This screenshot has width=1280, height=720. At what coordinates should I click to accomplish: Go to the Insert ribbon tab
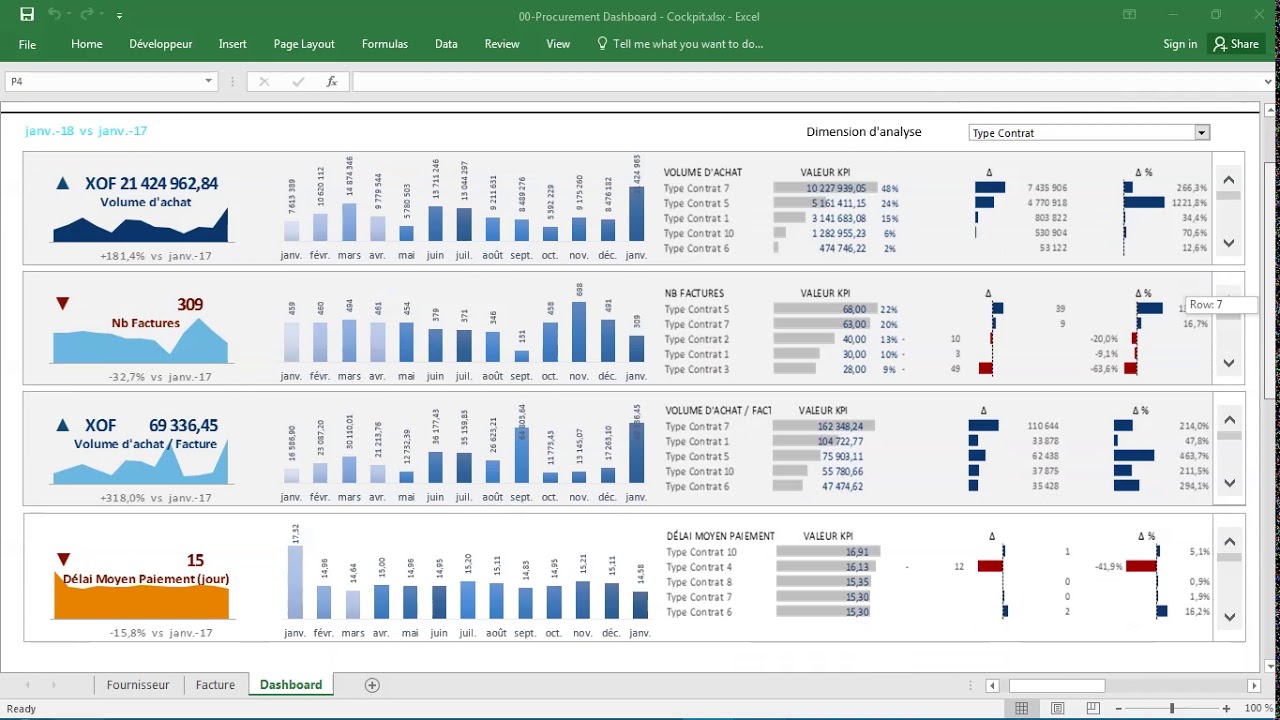[233, 44]
